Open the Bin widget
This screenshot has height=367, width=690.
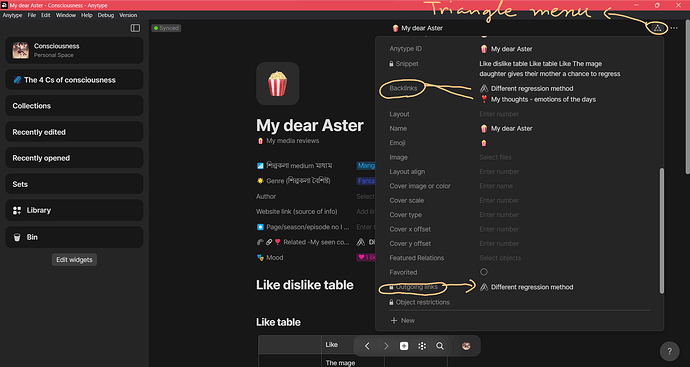74,237
